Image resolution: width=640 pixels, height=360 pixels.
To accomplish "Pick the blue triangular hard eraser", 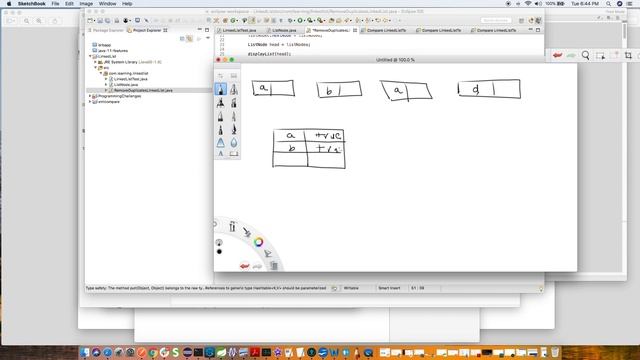I will [220, 142].
